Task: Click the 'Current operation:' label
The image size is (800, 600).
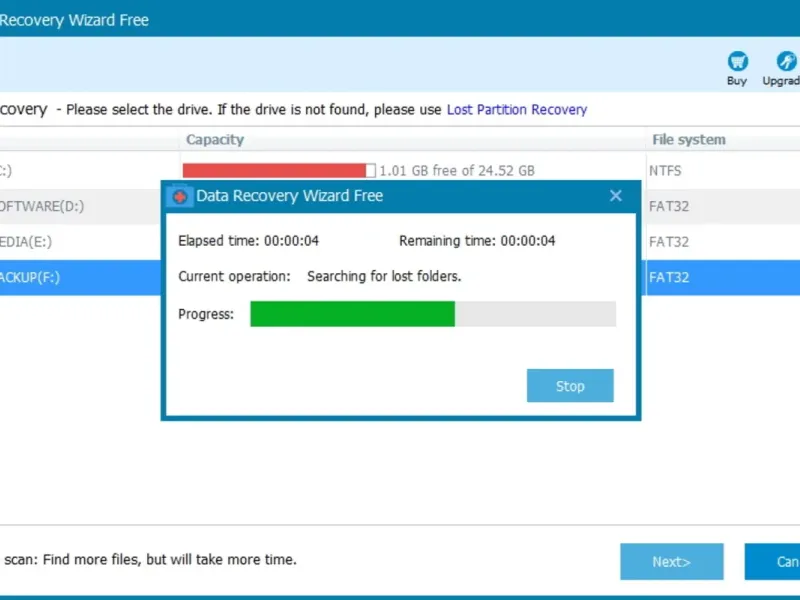Action: coord(234,277)
